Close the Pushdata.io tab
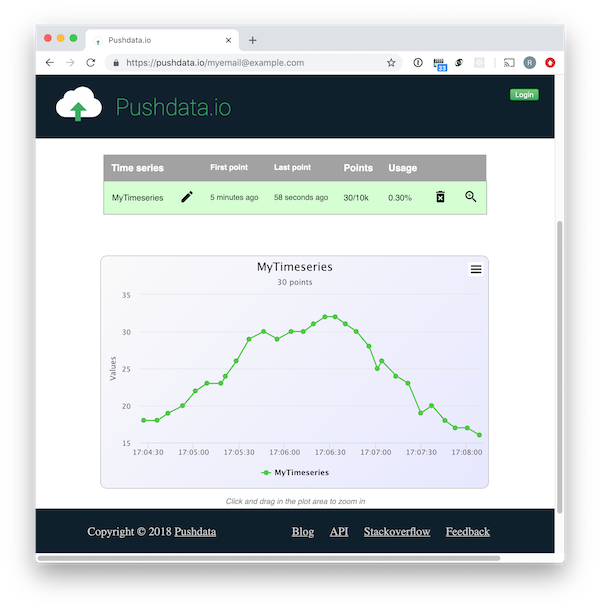Viewport: 600px width, 610px height. click(x=228, y=40)
